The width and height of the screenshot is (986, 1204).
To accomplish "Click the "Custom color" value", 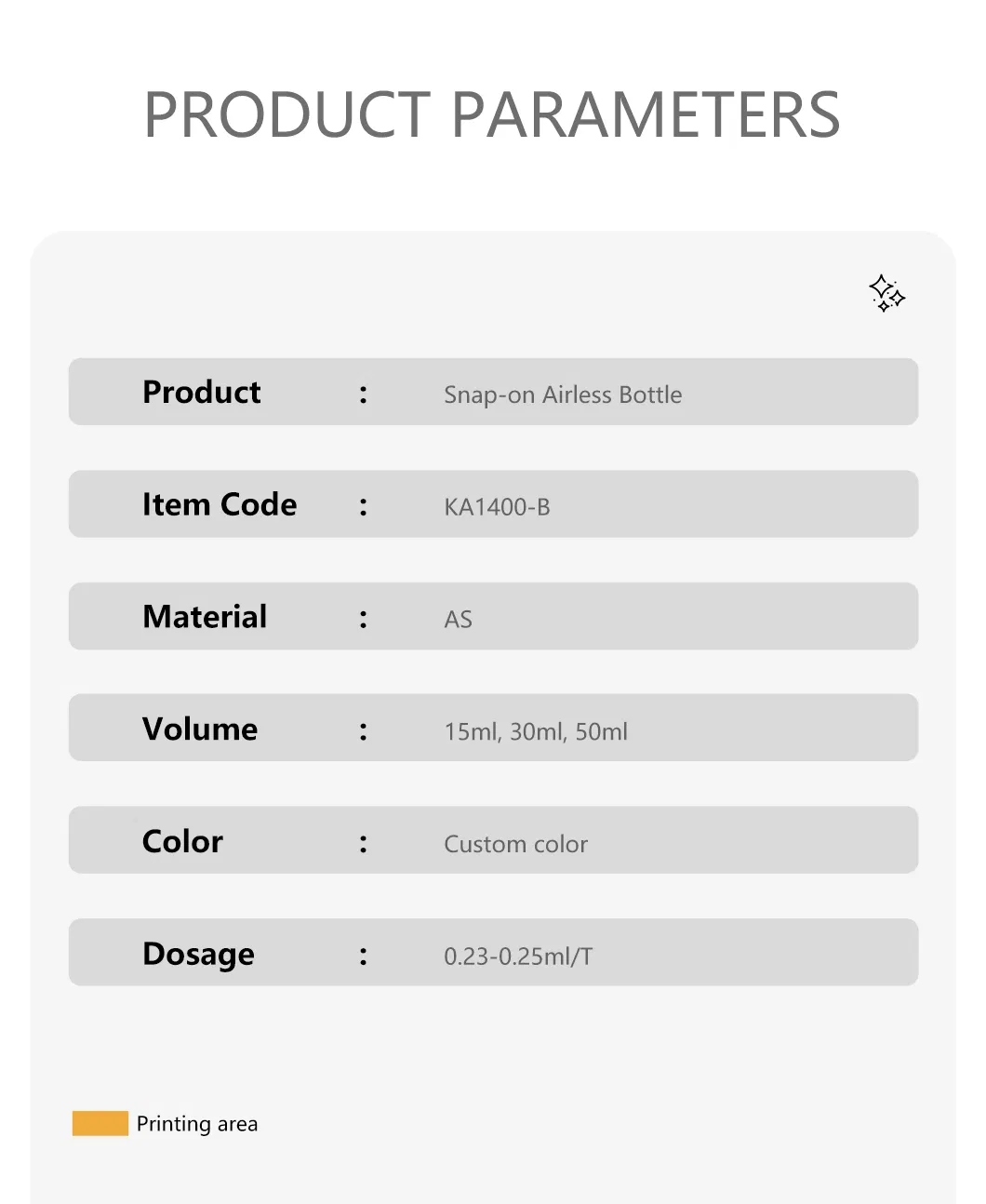I will (x=515, y=844).
